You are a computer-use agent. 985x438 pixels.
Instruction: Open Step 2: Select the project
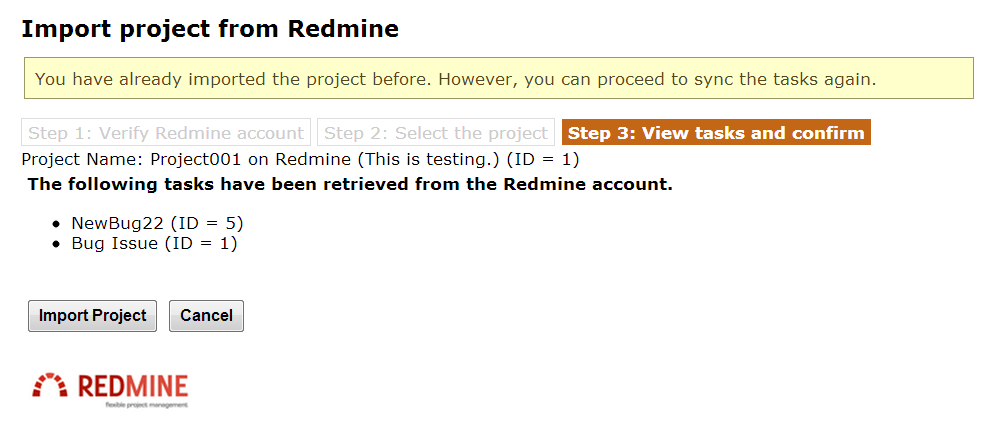click(x=436, y=133)
